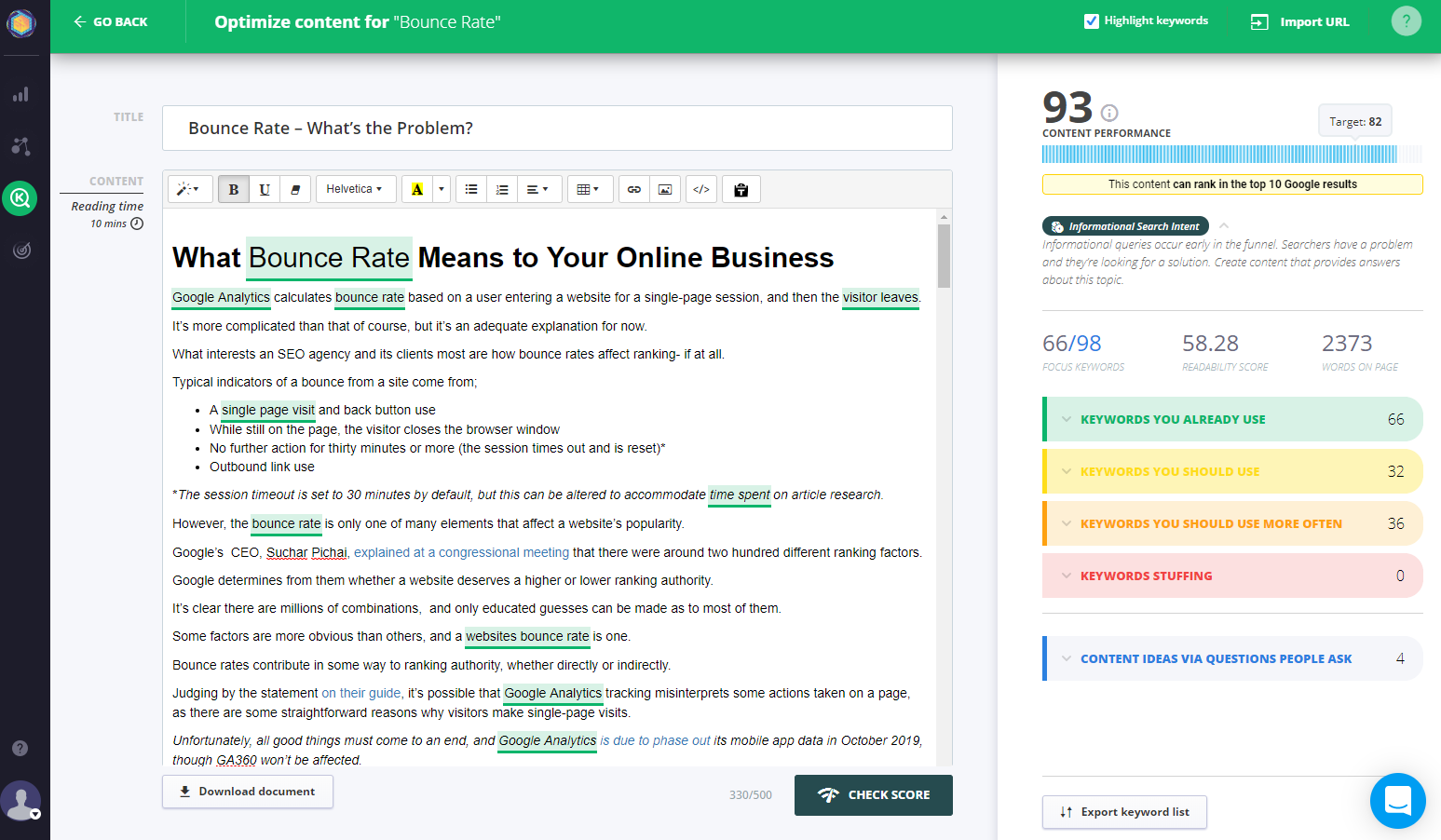Click the content performance progress bar
Viewport: 1441px width, 840px height.
tap(1232, 155)
